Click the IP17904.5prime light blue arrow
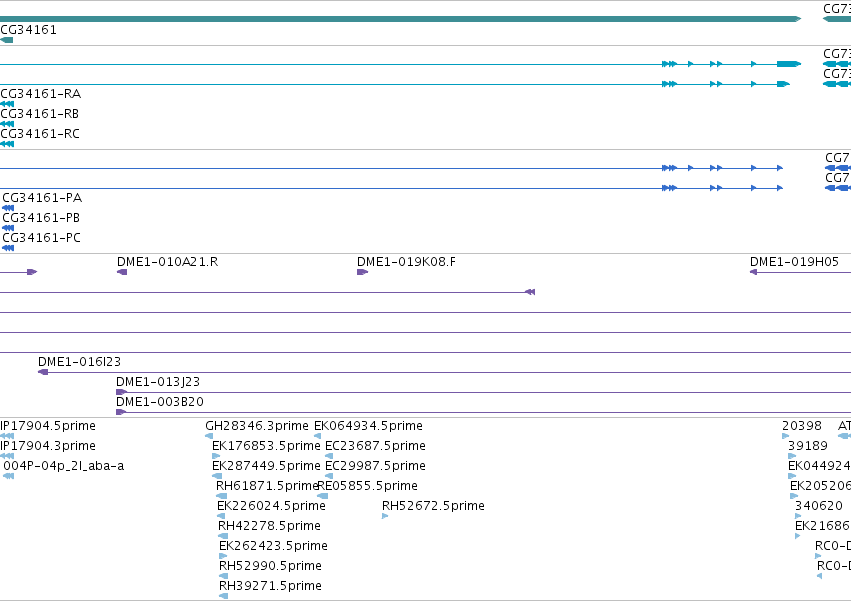The width and height of the screenshot is (851, 601). (x=7, y=436)
